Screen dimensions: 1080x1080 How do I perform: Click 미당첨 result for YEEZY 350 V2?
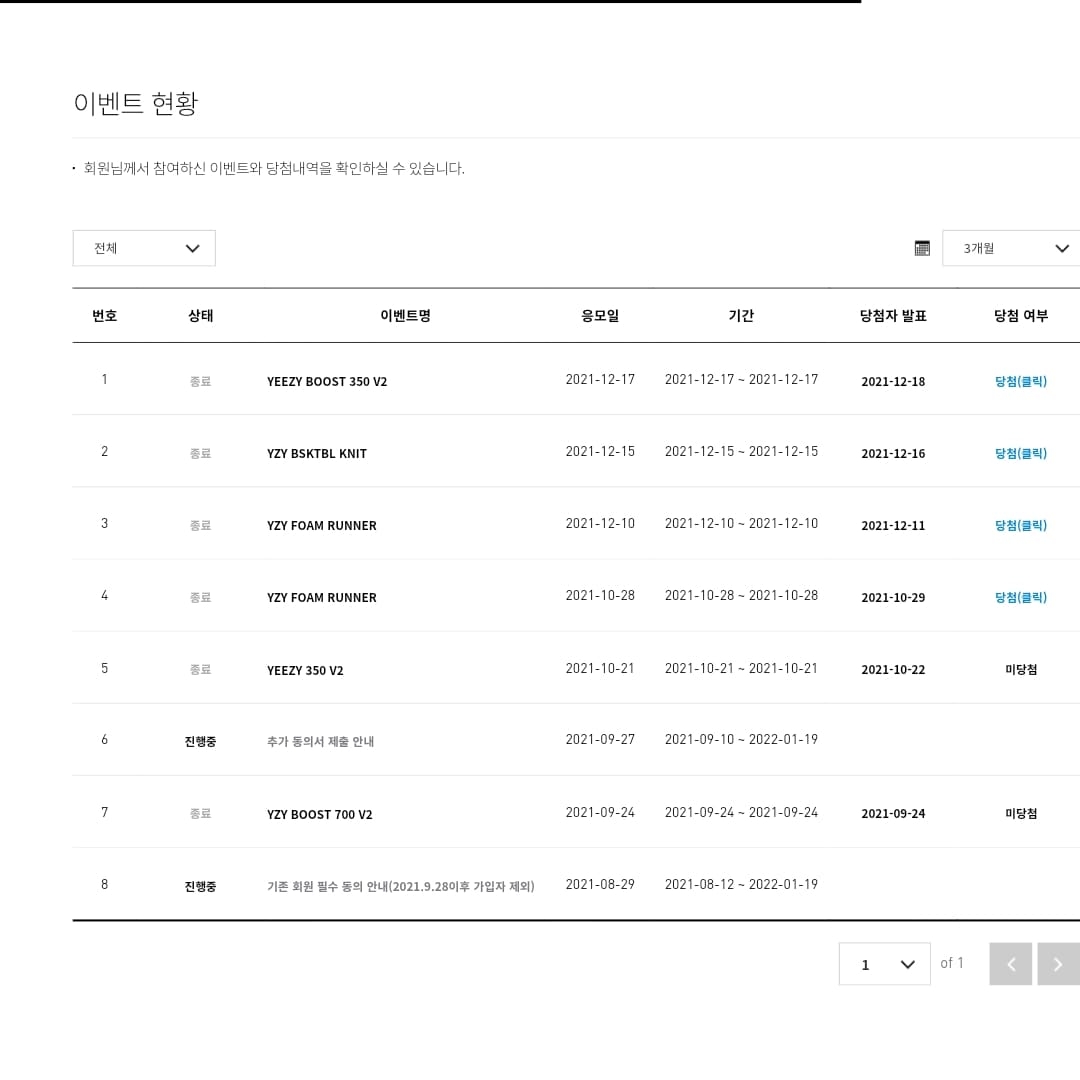tap(1021, 669)
